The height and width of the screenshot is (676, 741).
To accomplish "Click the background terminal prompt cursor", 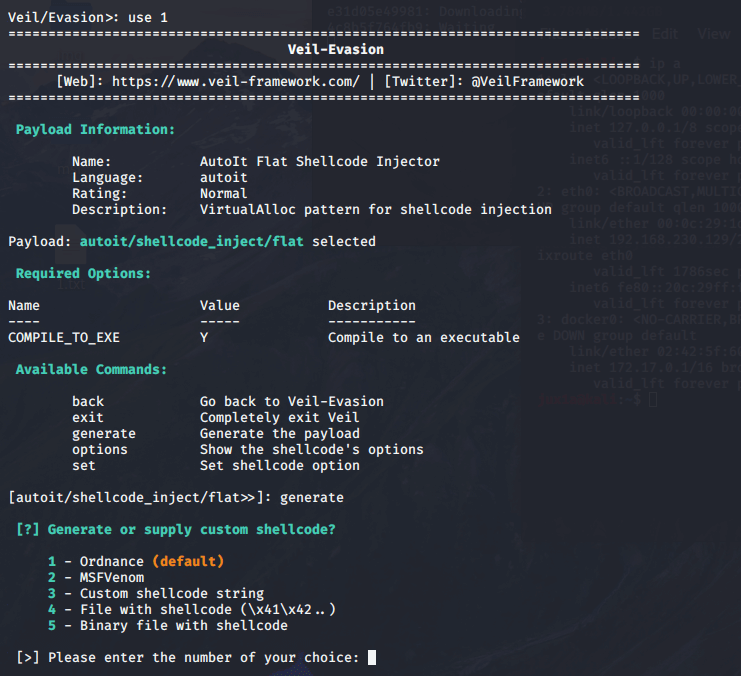I will (x=653, y=400).
